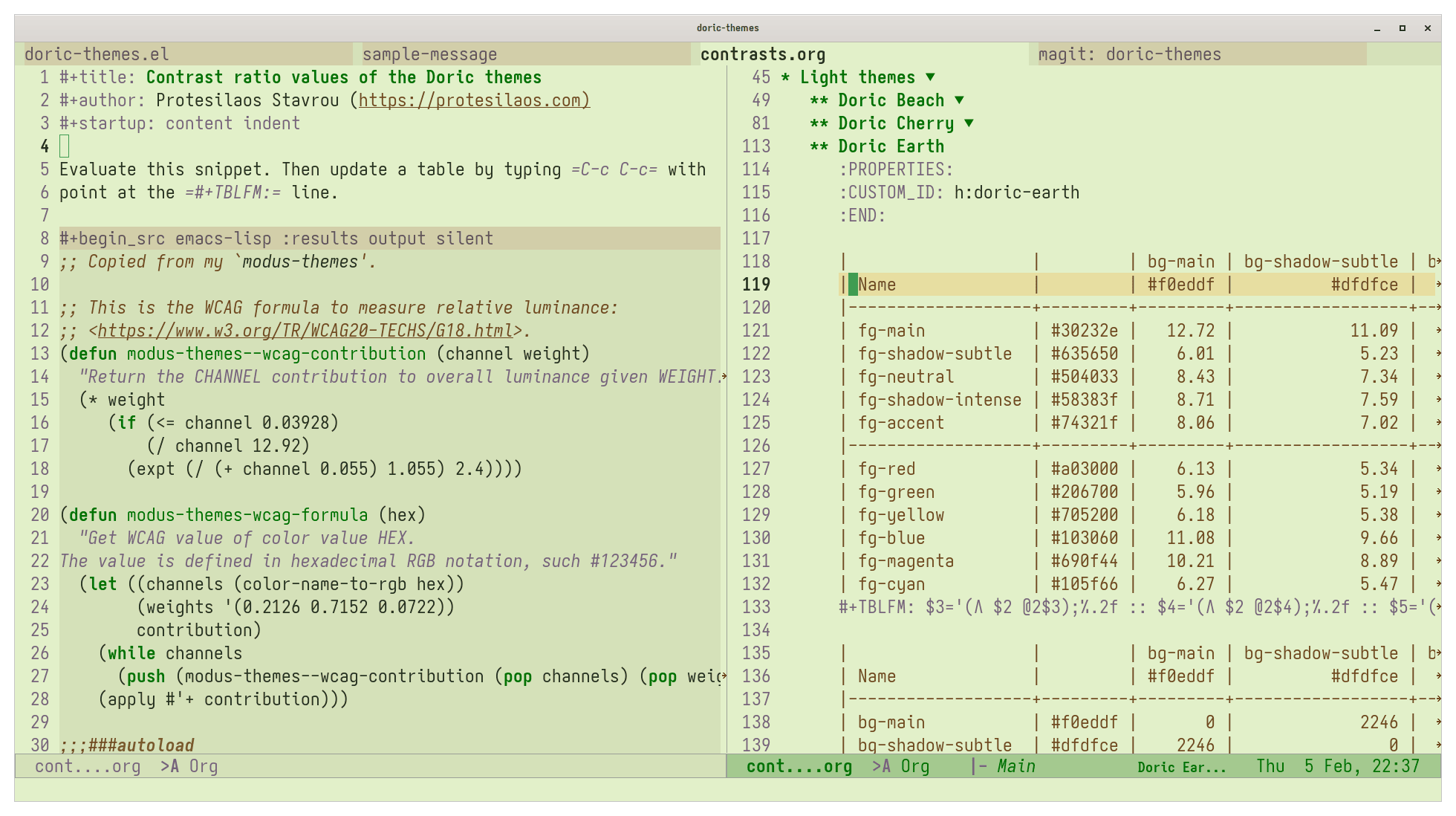Image resolution: width=1456 pixels, height=816 pixels.
Task: Click the >A indicator in the left mode line
Action: tap(169, 766)
